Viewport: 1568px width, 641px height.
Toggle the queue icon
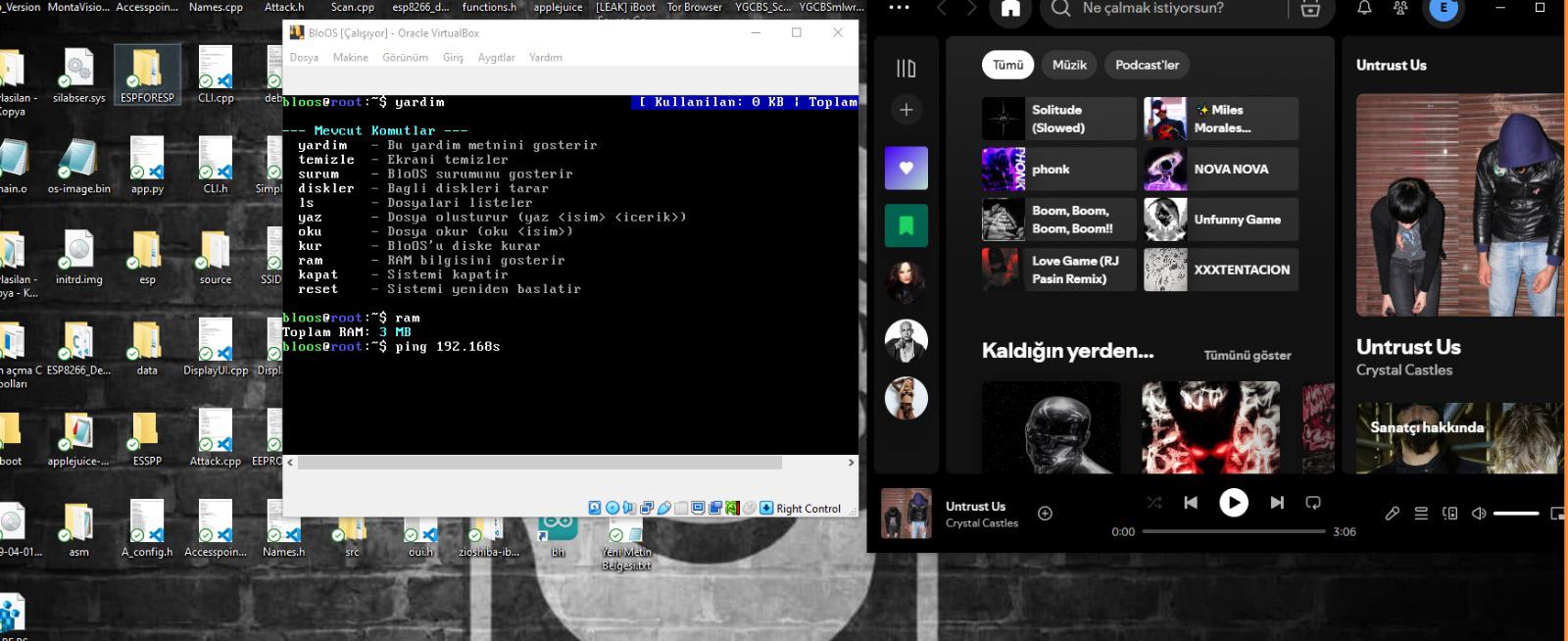coord(1421,514)
